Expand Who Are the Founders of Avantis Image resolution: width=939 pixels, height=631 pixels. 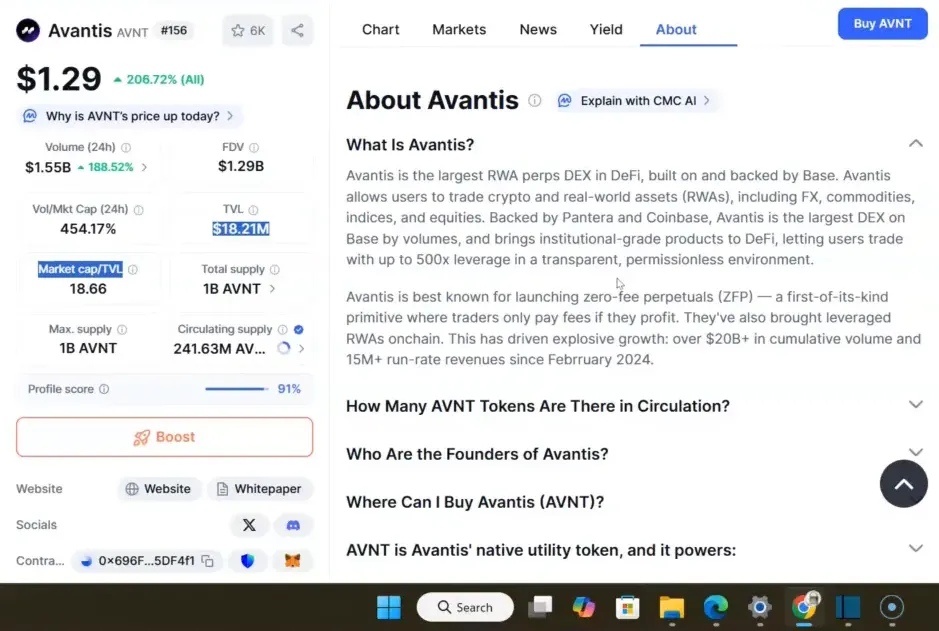click(x=916, y=453)
